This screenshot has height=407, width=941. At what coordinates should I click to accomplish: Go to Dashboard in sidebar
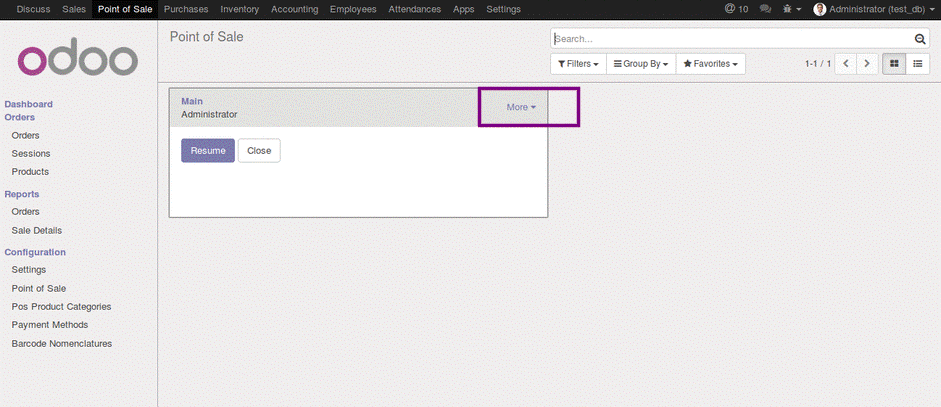pyautogui.click(x=29, y=104)
